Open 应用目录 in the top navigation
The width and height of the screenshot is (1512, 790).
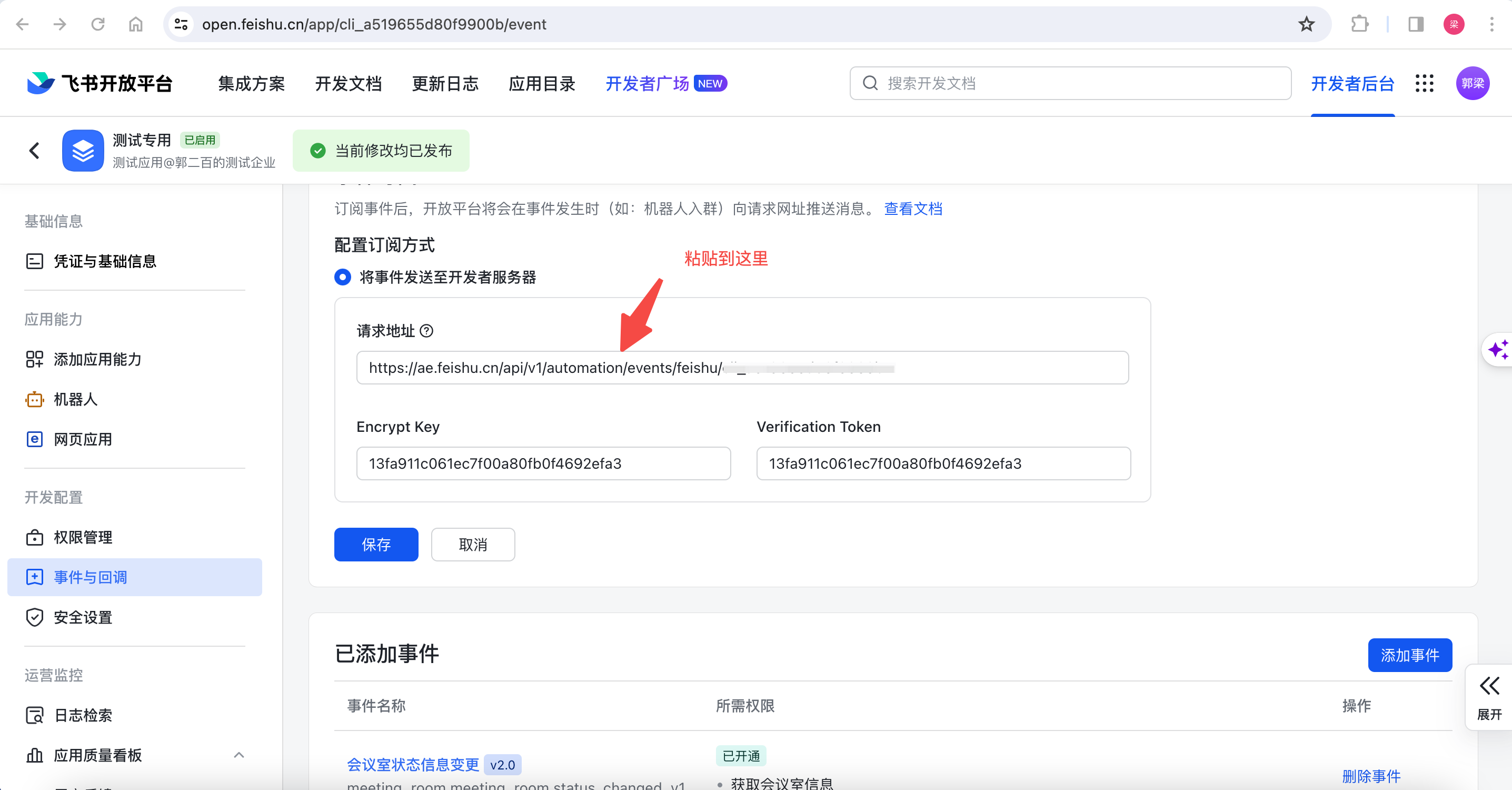point(542,83)
